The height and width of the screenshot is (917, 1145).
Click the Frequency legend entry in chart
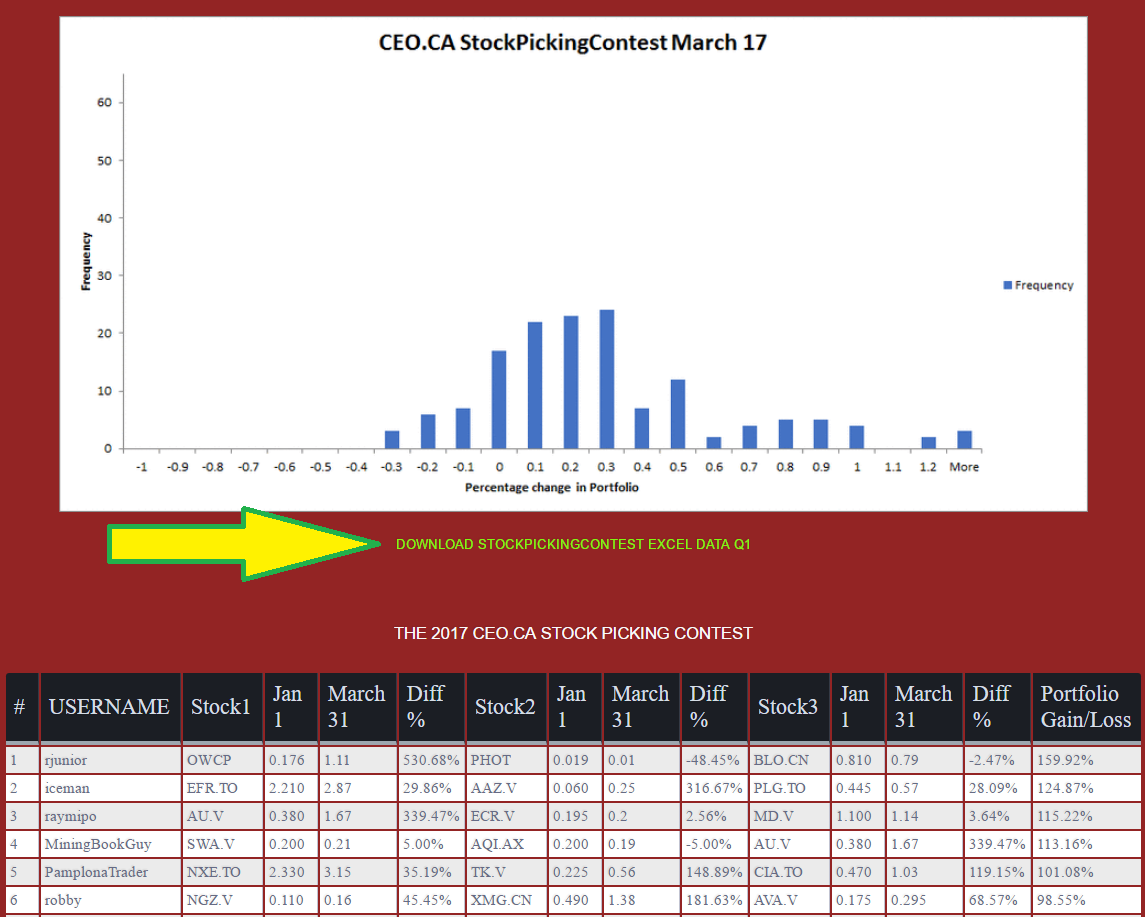coord(1038,285)
